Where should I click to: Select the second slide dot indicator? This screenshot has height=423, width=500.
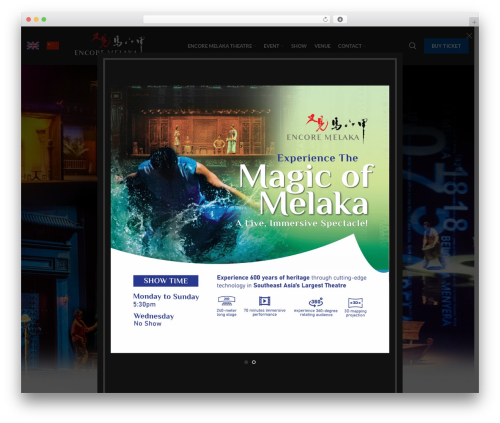(254, 362)
